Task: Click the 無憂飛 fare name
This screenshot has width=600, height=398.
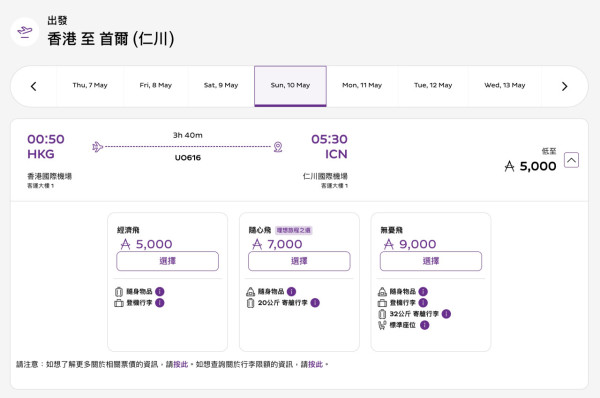Action: click(391, 230)
